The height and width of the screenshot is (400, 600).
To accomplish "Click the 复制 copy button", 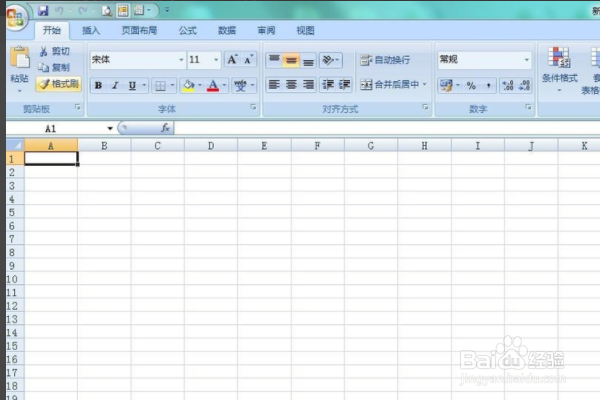I will tap(54, 68).
